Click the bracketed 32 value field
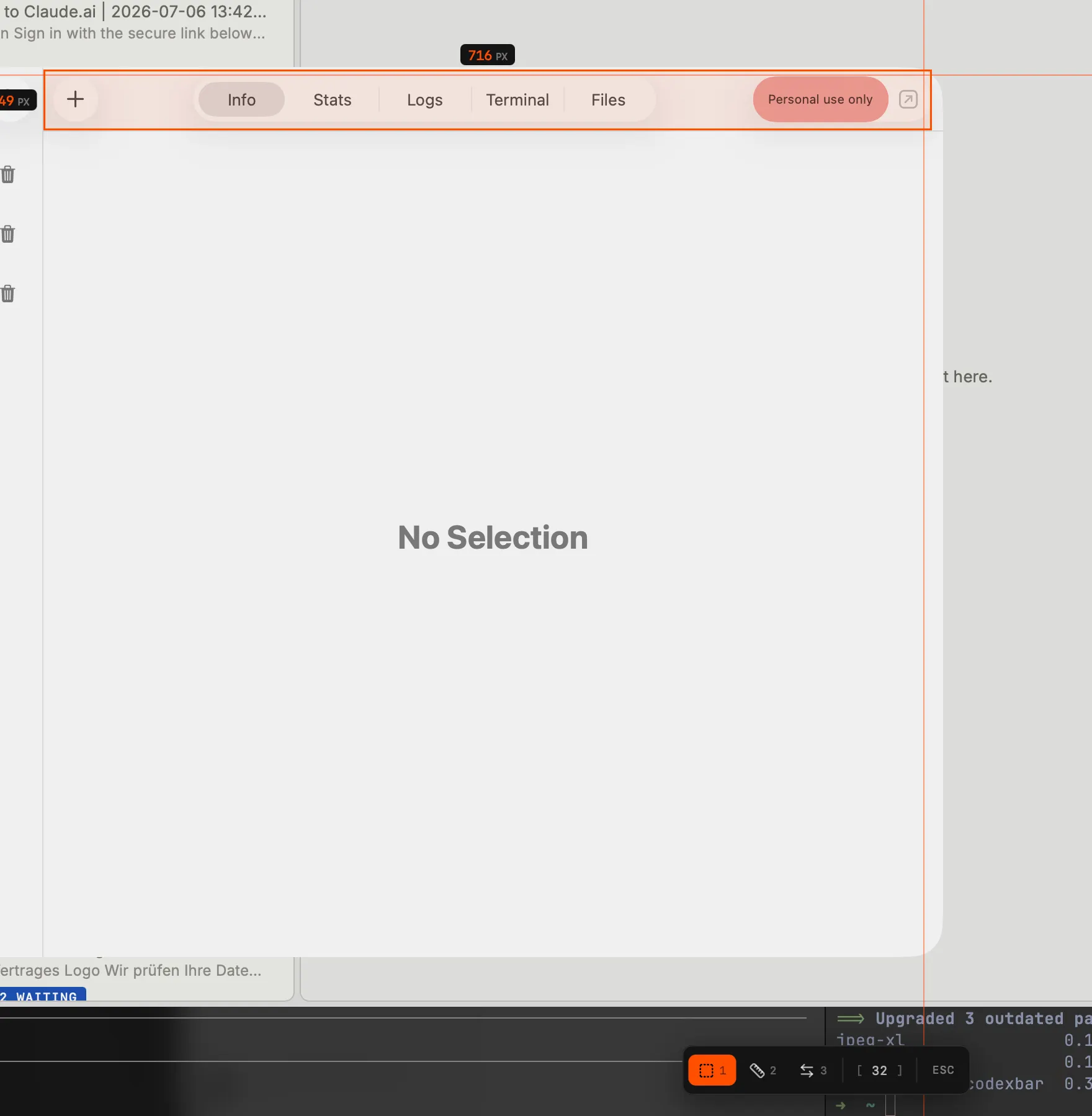 (x=879, y=1070)
